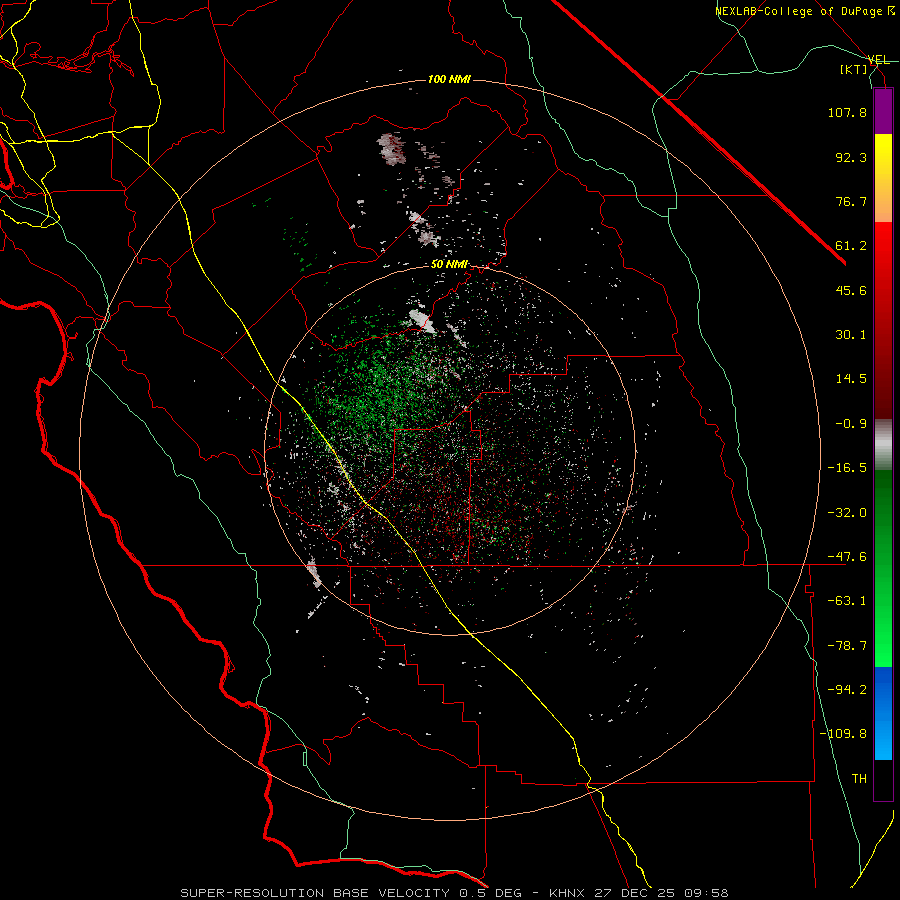Click the black TH segment of color bar
Viewport: 900px width, 900px height.
pos(883,780)
